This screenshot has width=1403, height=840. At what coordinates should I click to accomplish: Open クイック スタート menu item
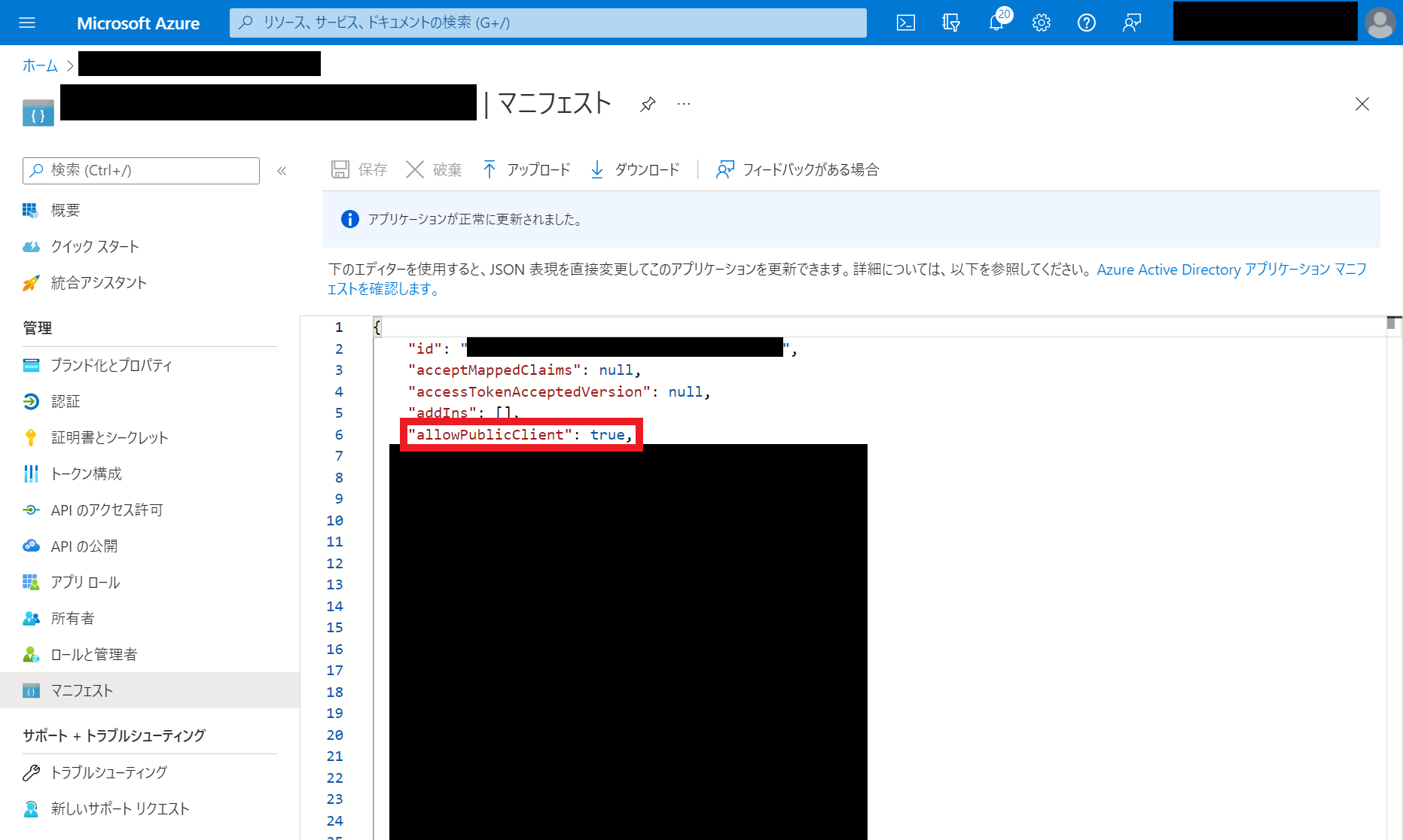(95, 246)
